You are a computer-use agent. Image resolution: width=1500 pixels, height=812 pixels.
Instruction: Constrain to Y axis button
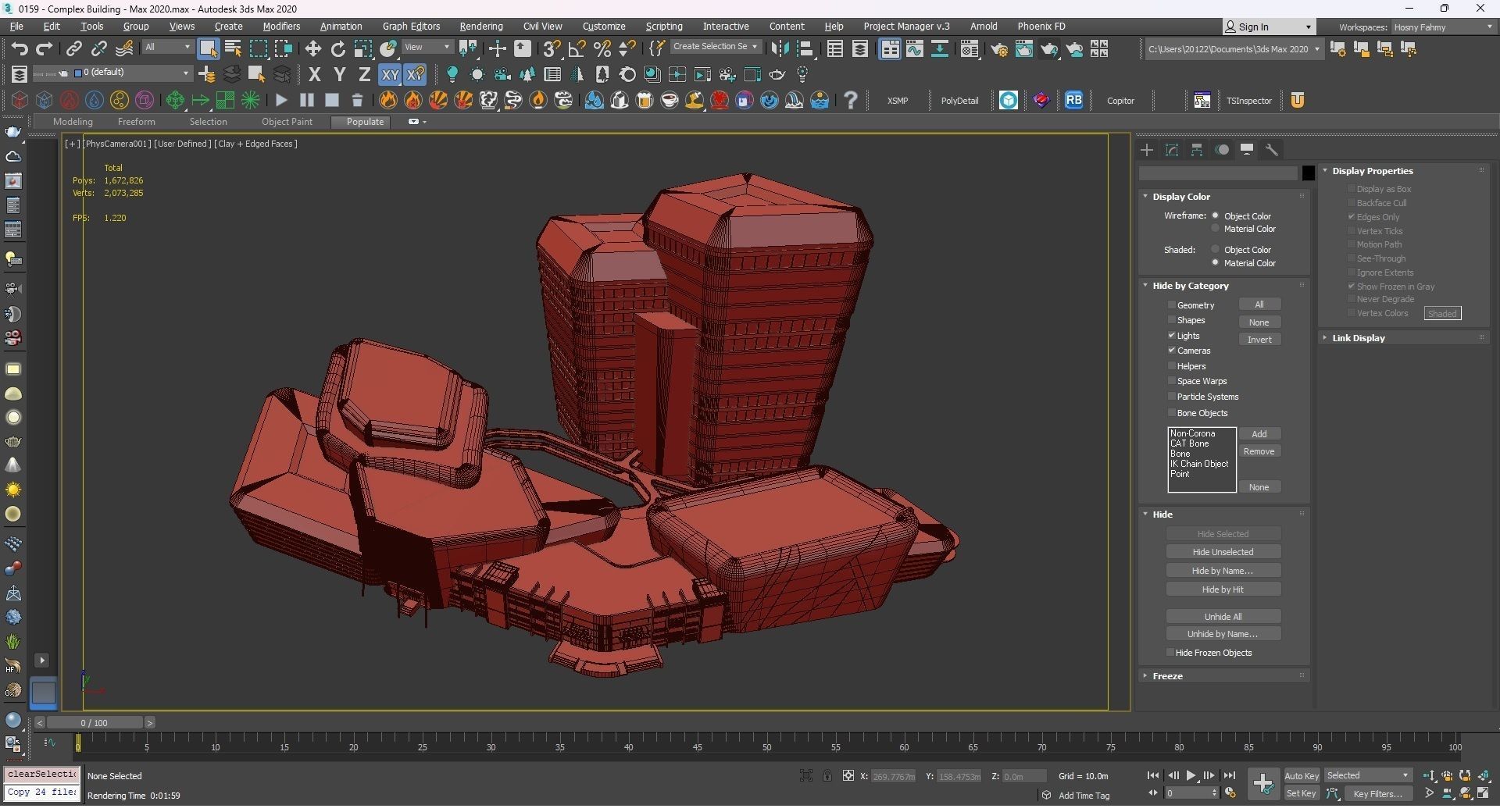(340, 75)
